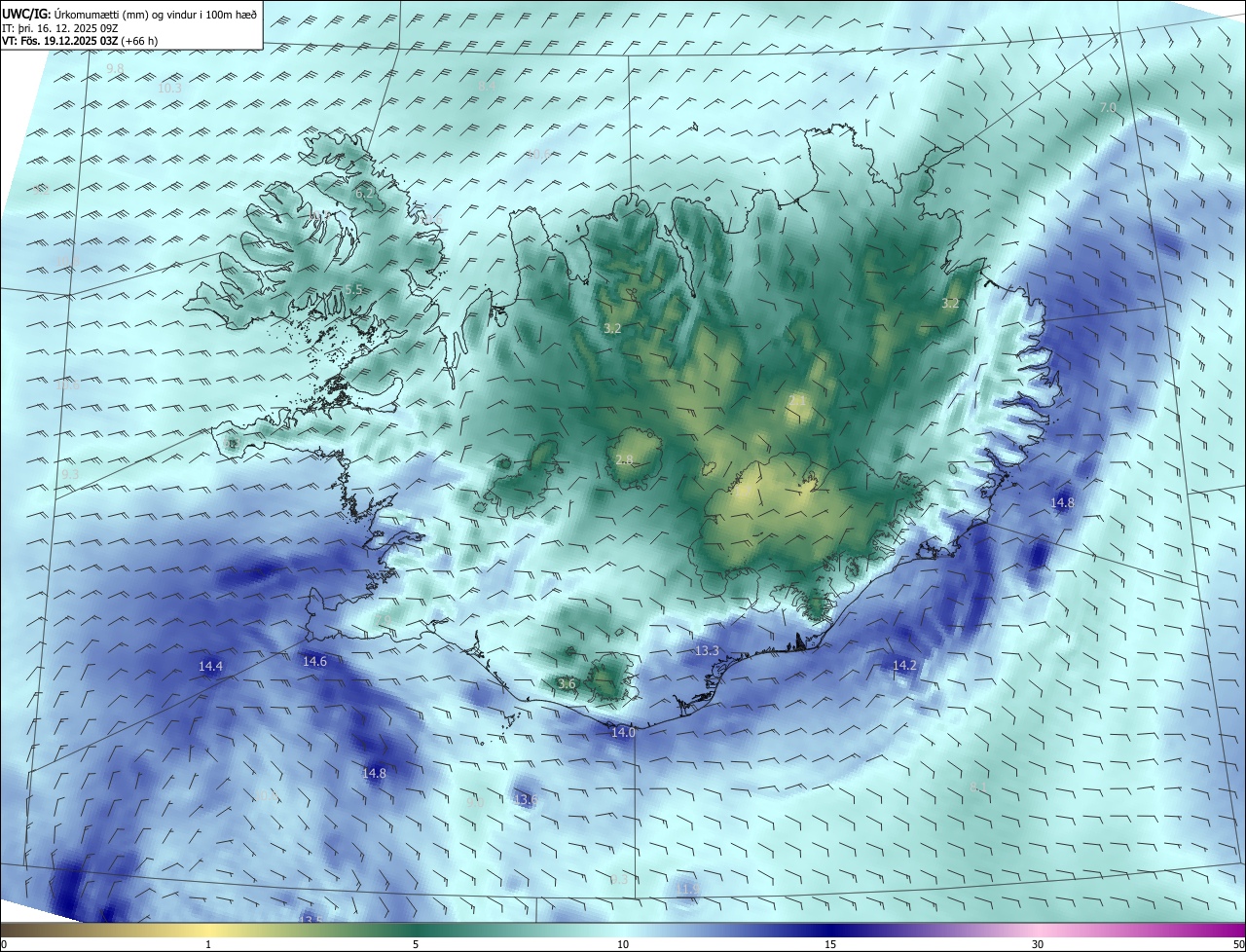Click the 5.5 value label
Viewport: 1246px width, 952px height.
(353, 290)
